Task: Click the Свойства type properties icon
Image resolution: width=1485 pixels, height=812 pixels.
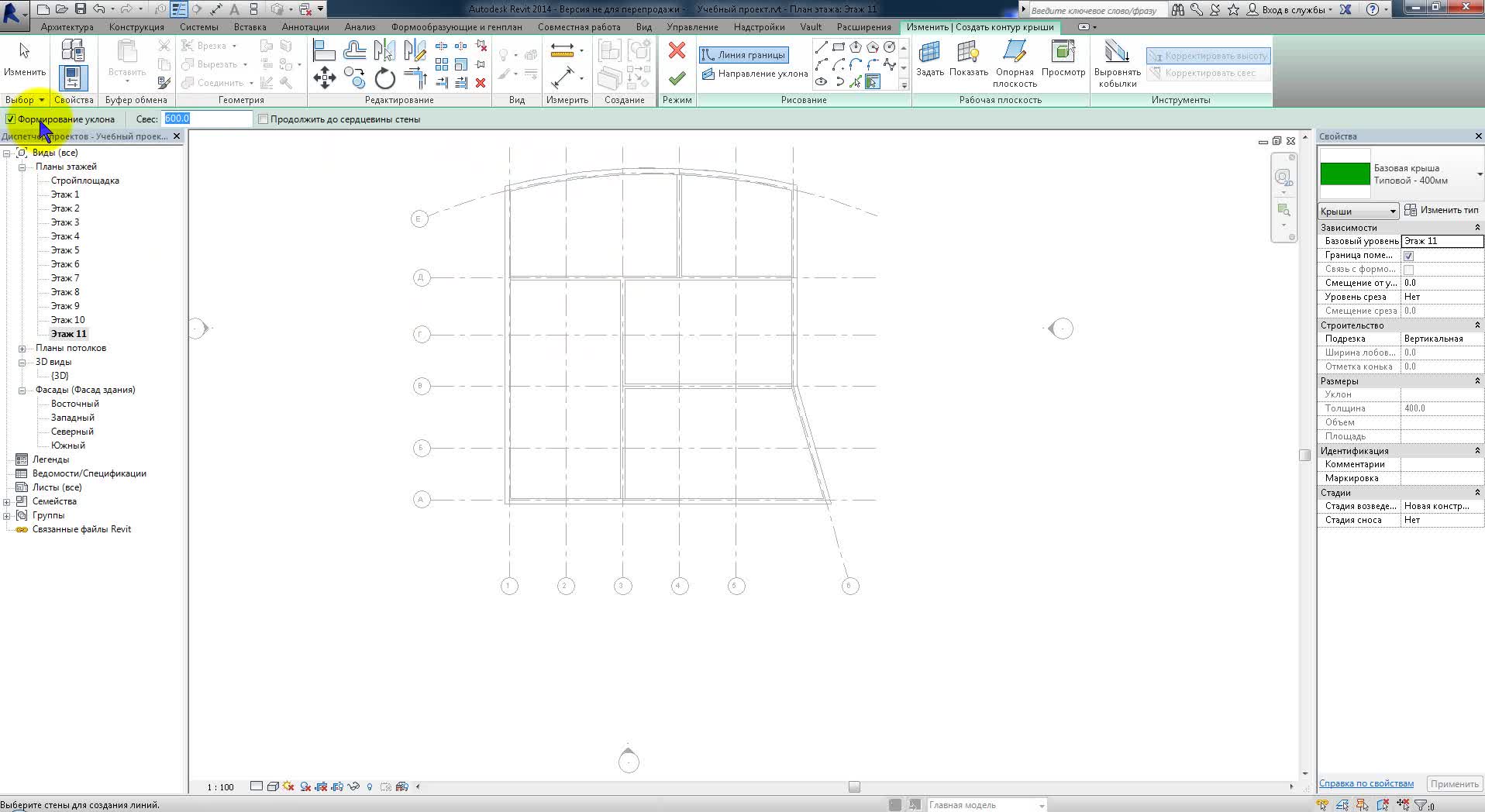Action: 73,51
